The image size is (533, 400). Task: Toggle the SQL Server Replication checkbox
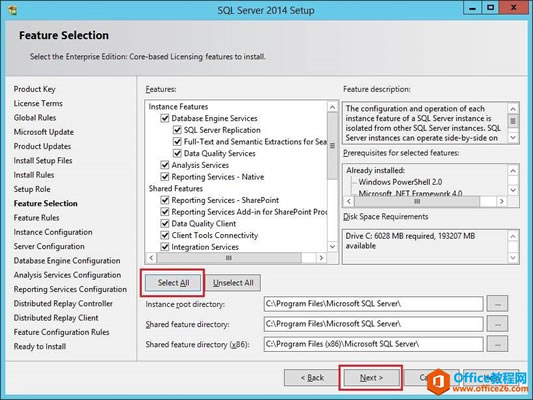click(x=177, y=130)
